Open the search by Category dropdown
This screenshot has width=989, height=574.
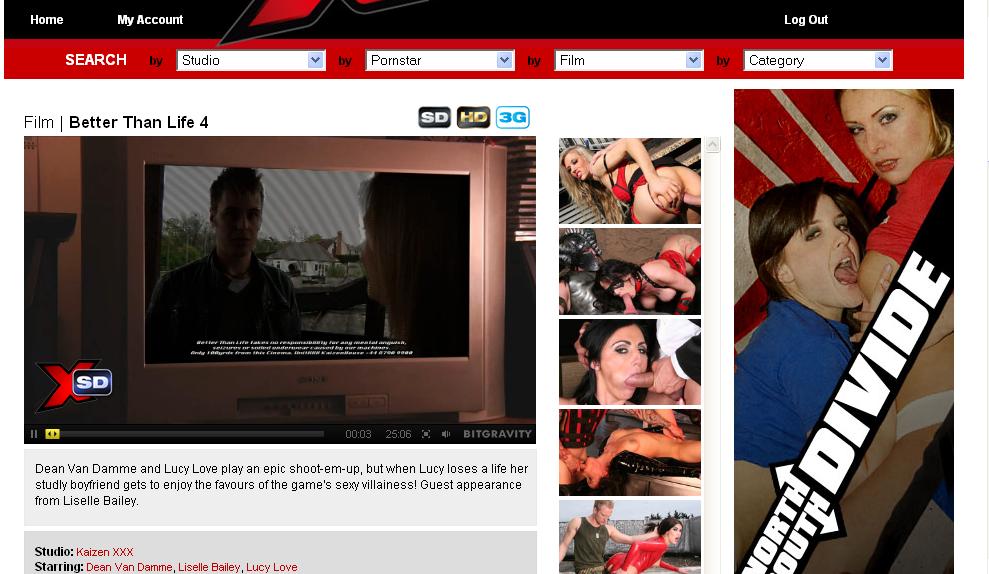pos(818,61)
